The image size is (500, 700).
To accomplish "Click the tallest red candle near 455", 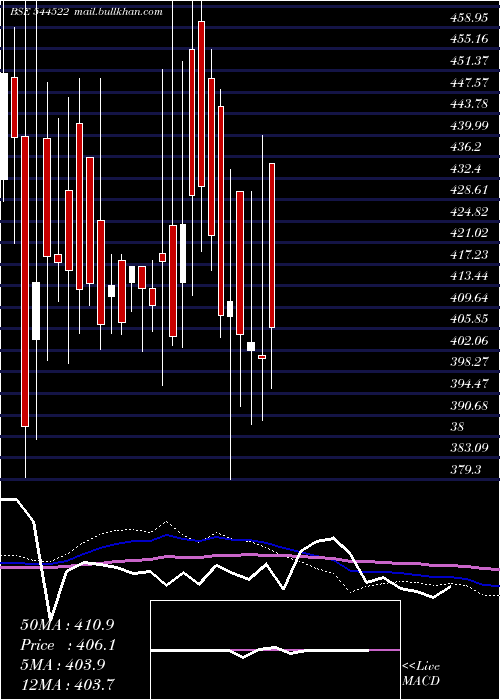I will [201, 104].
